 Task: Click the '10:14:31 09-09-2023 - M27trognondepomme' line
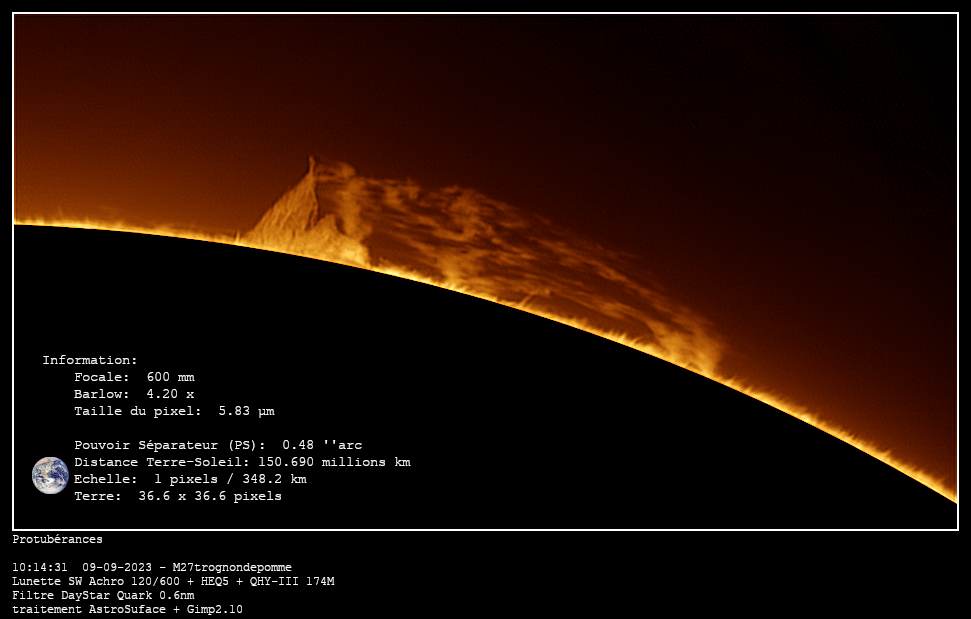pos(152,567)
